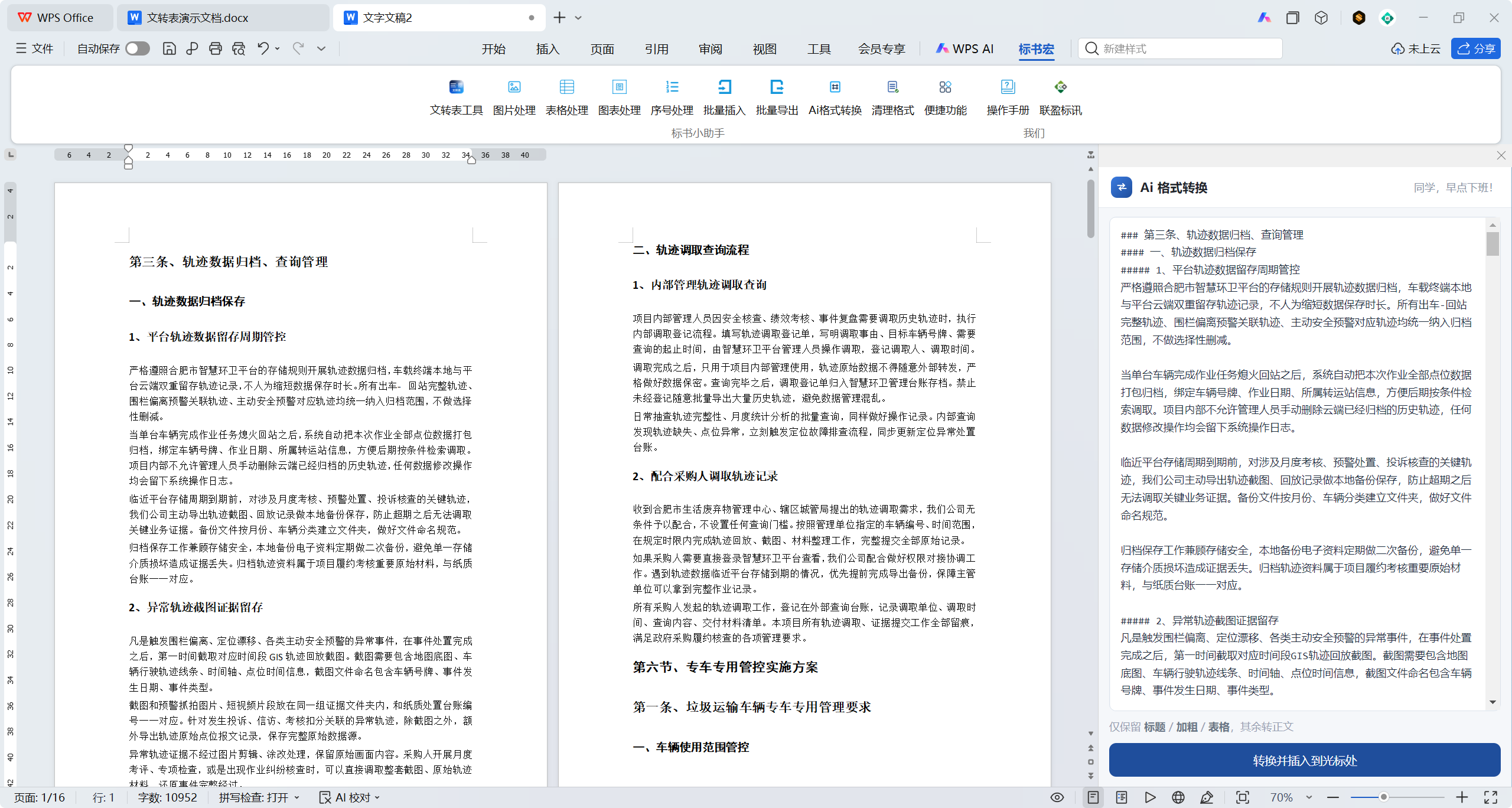Toggle the 自动保存 switch
Image resolution: width=1512 pixels, height=808 pixels.
(x=138, y=49)
